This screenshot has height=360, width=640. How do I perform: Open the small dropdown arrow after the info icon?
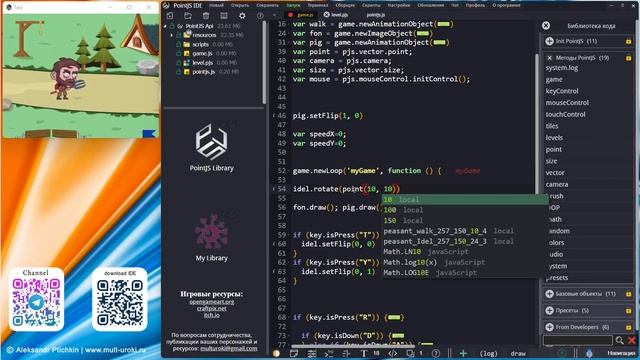pos(274,16)
